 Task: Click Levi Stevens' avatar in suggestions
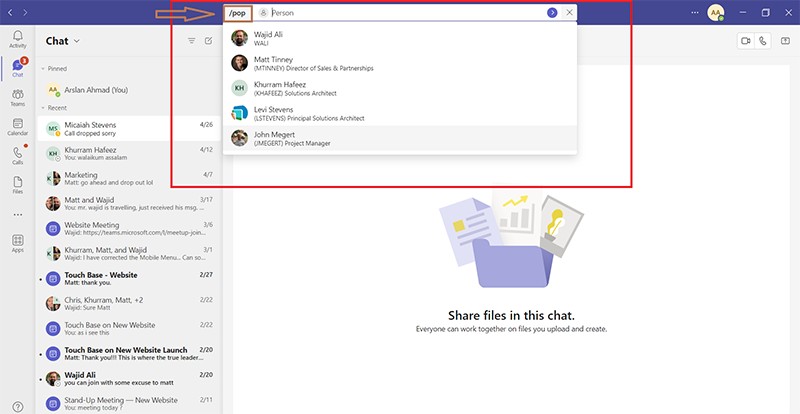pyautogui.click(x=239, y=113)
